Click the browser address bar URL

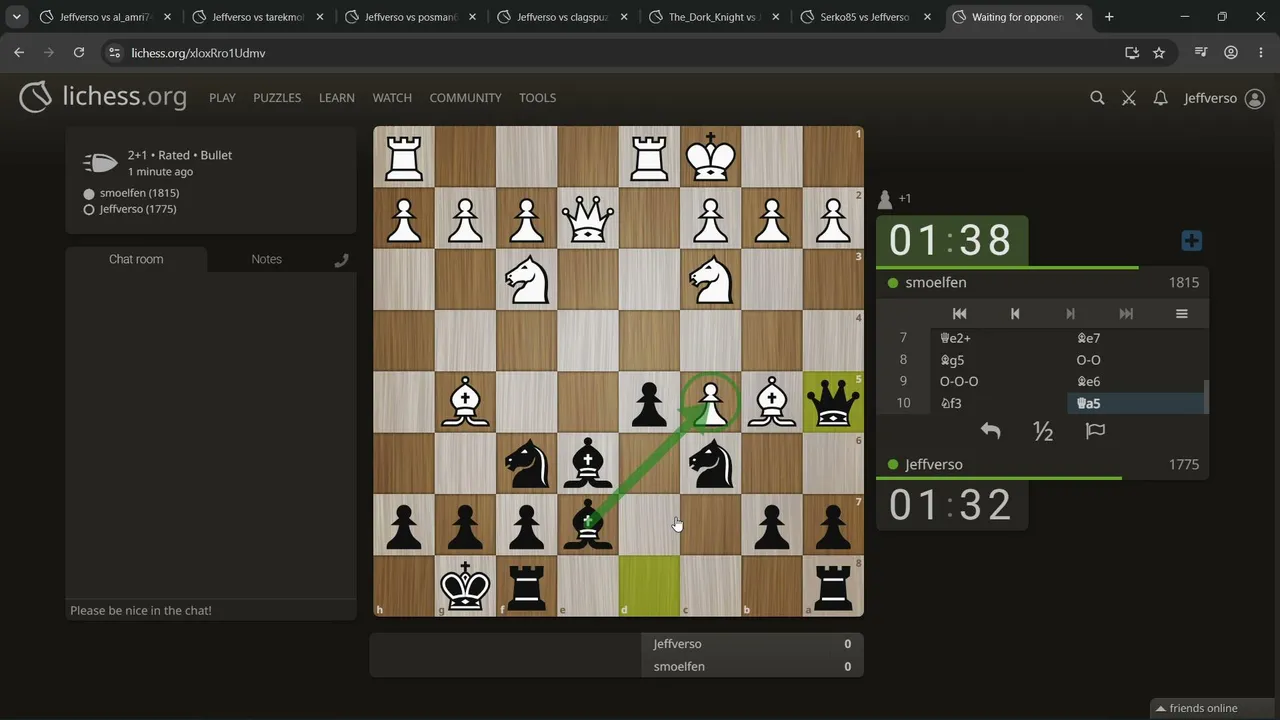(x=198, y=53)
